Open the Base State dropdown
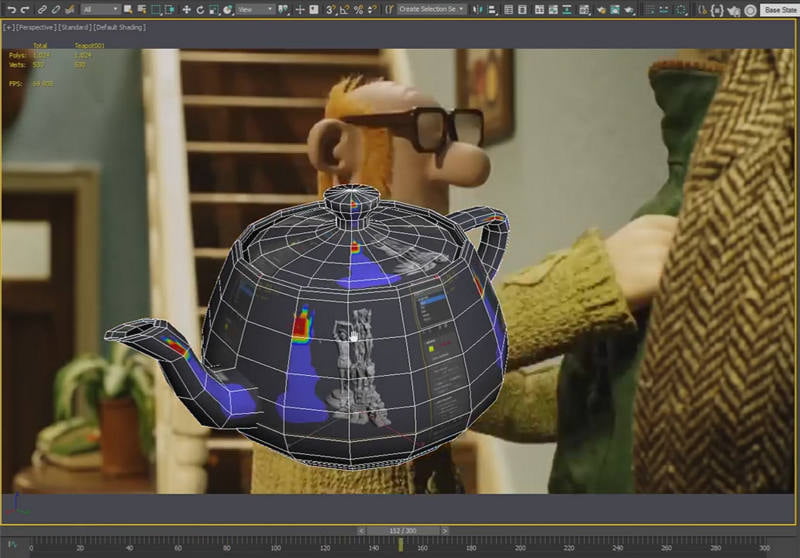This screenshot has height=558, width=800. [x=780, y=10]
